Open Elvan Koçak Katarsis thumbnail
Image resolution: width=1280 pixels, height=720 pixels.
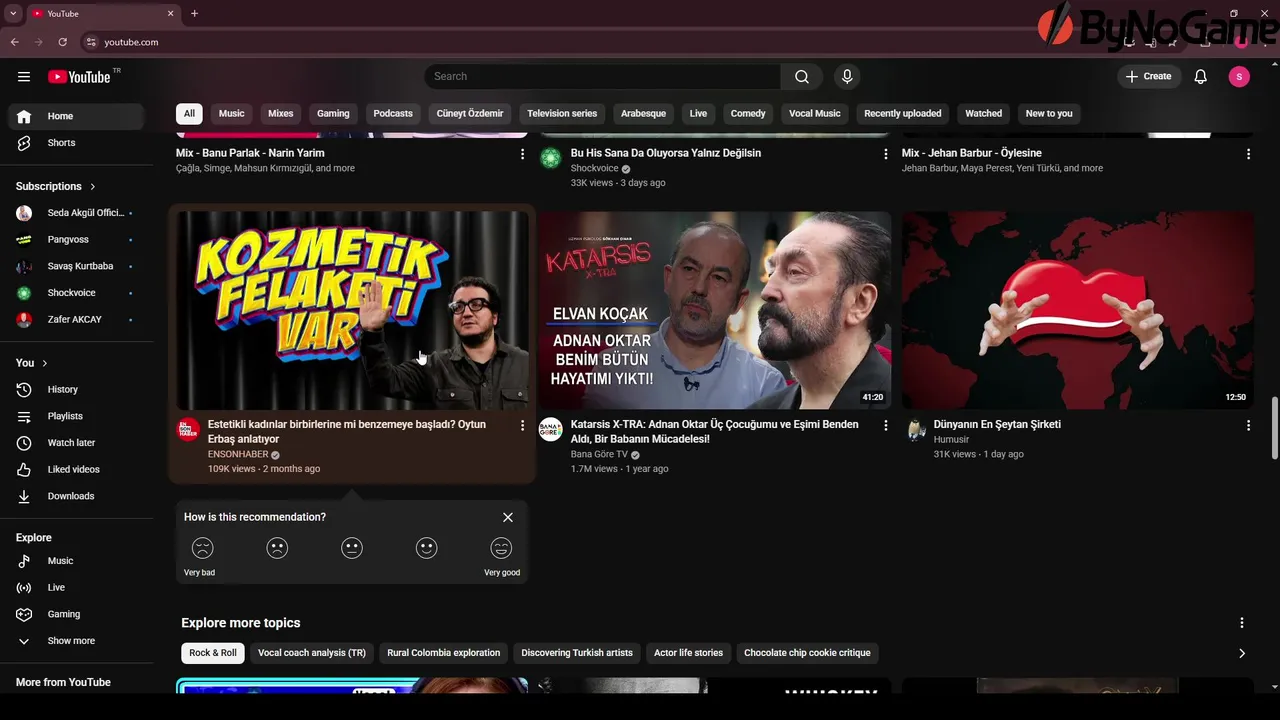click(x=715, y=310)
